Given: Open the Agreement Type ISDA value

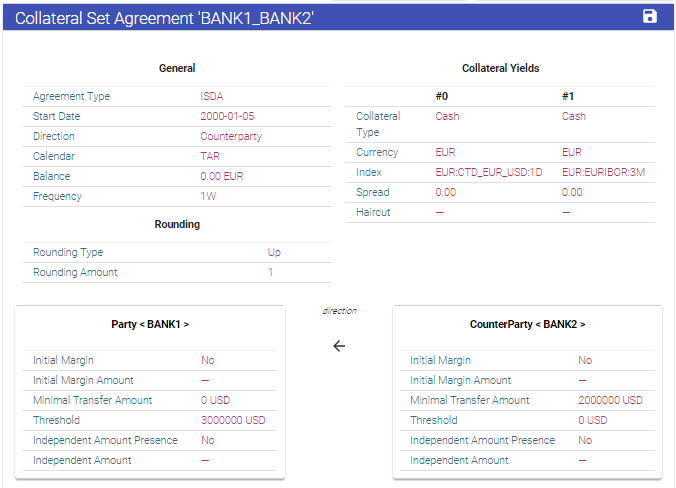Looking at the screenshot, I should coord(212,97).
